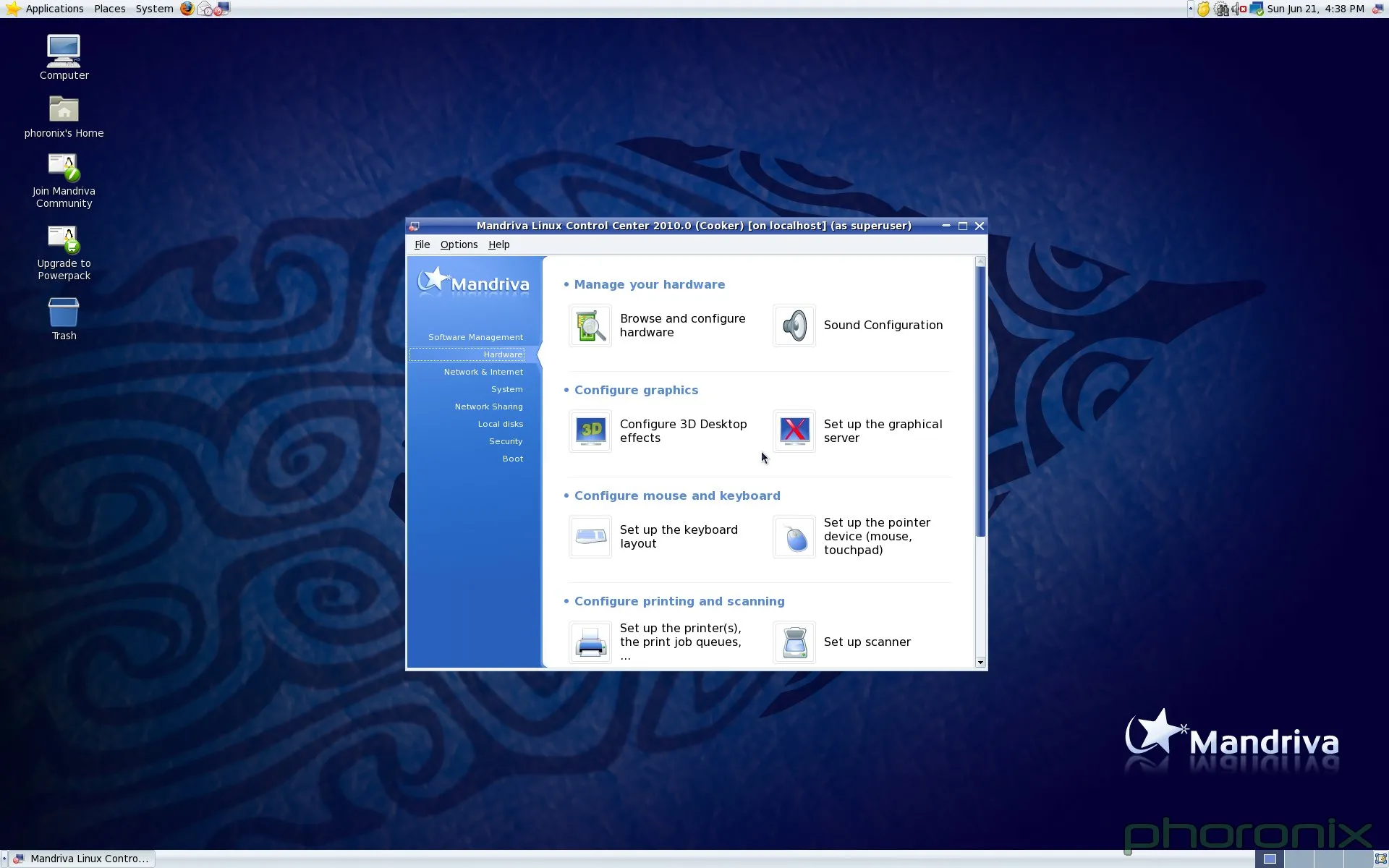
Task: Click Join Mandriva Community desktop icon
Action: (64, 167)
